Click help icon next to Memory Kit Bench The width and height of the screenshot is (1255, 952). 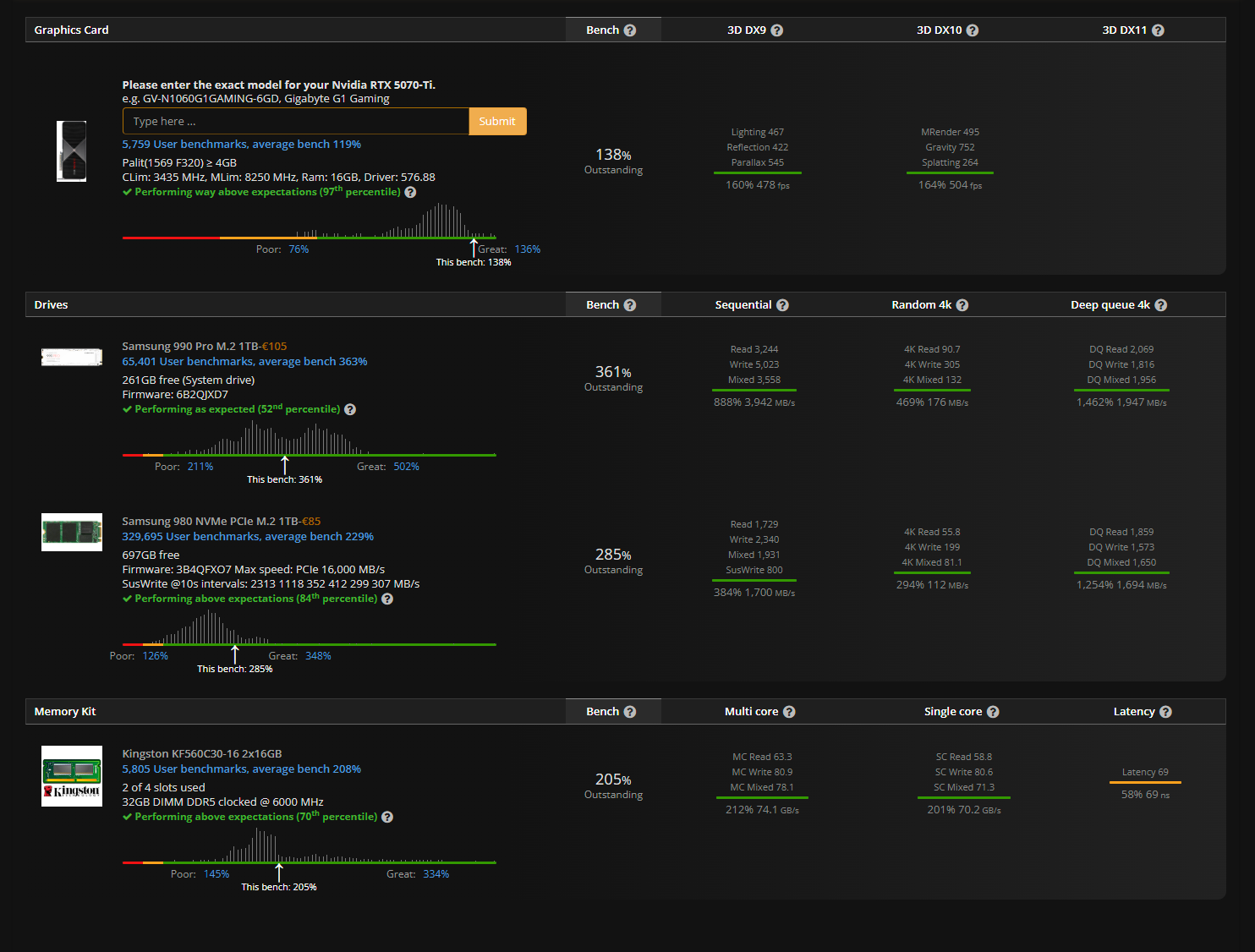(630, 712)
